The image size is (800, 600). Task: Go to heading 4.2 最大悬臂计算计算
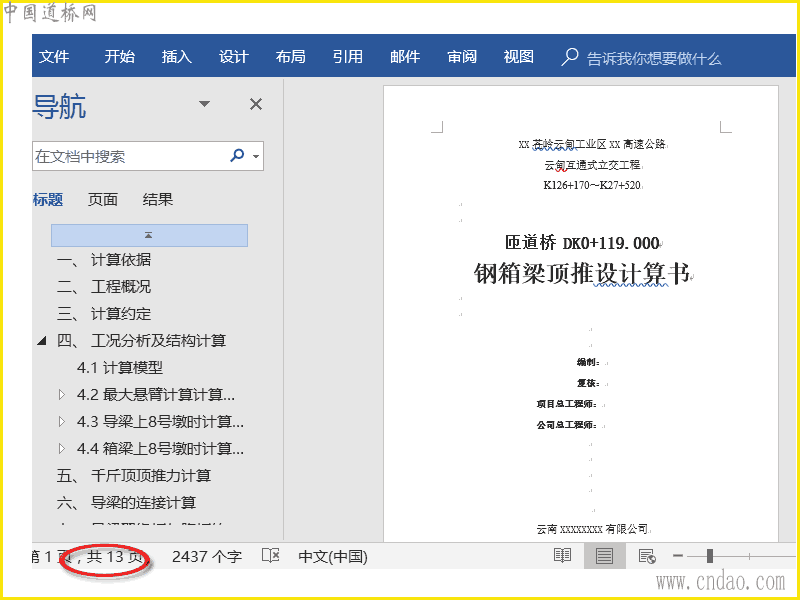coord(156,394)
